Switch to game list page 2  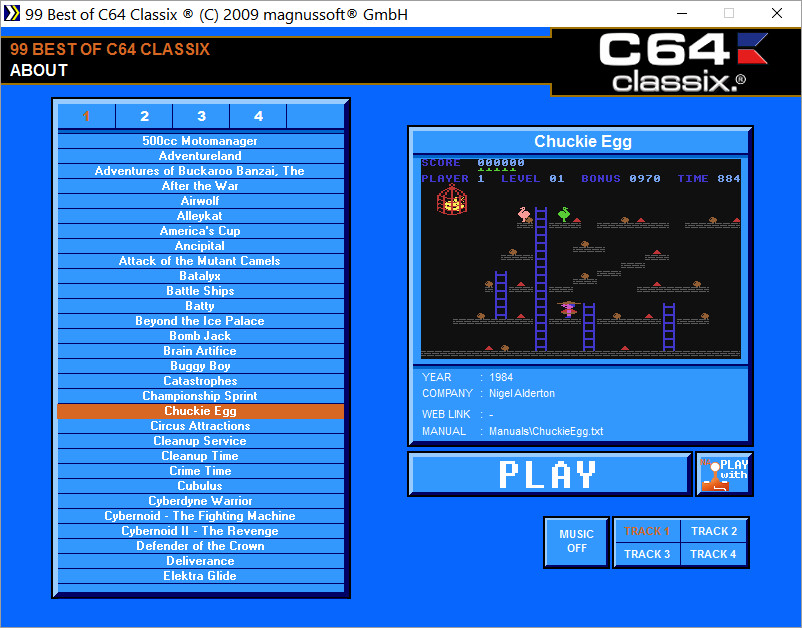click(x=144, y=116)
